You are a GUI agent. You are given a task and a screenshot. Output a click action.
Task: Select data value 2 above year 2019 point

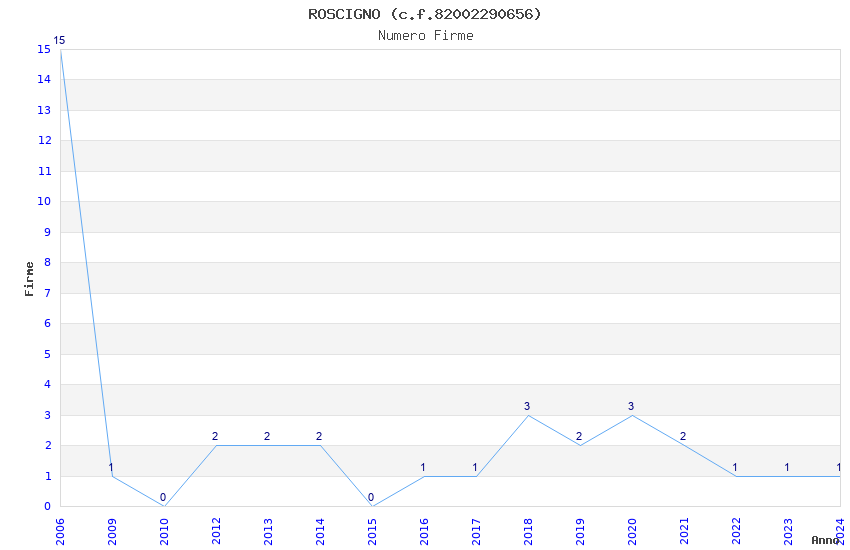tap(579, 436)
